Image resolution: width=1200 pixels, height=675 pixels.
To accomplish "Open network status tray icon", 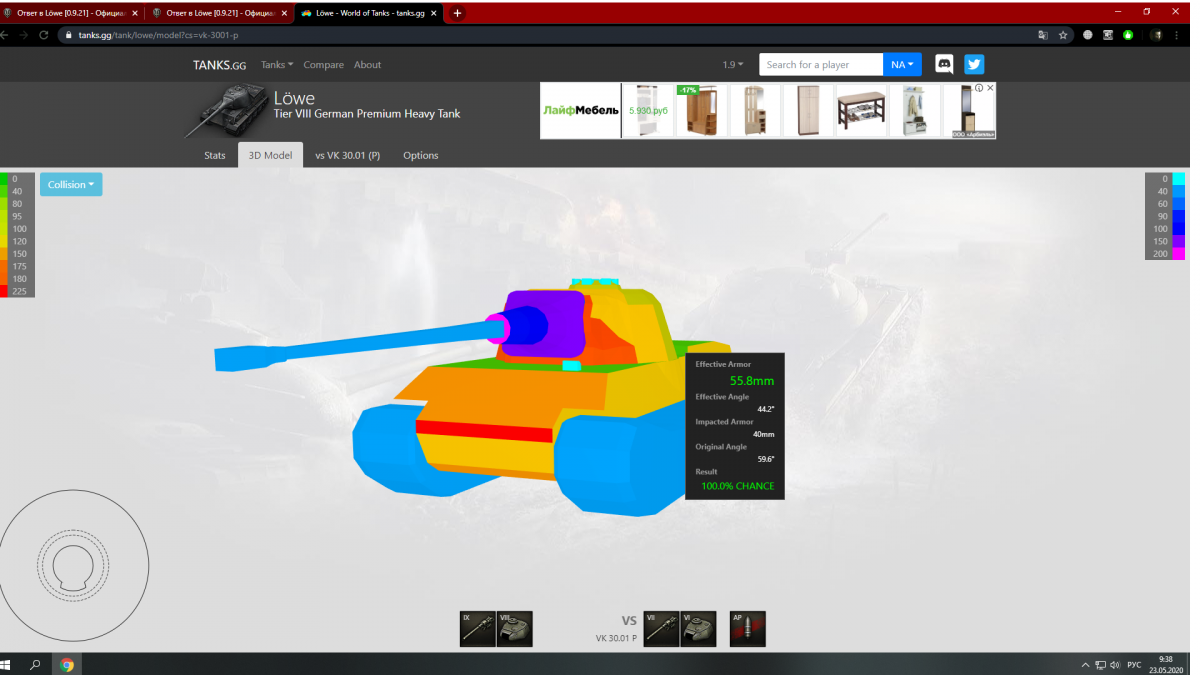I will pos(1100,664).
